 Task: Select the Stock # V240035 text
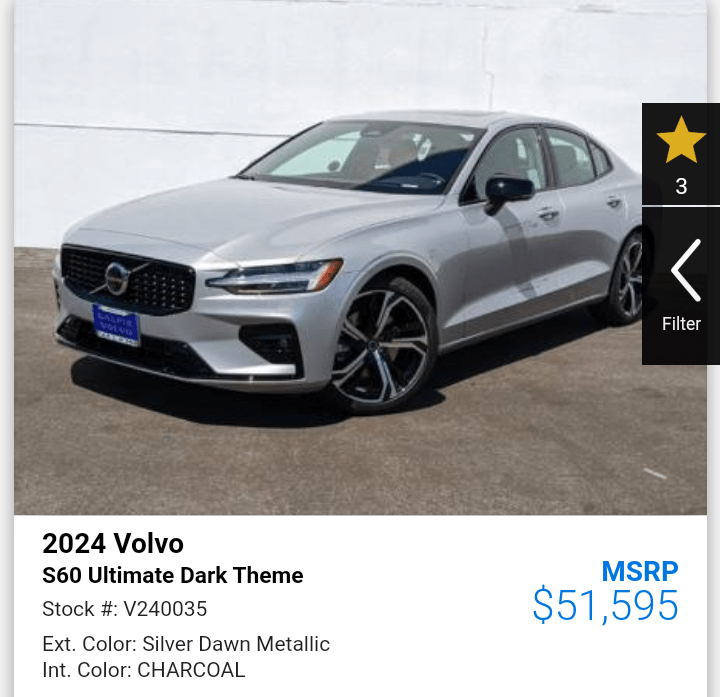pos(124,609)
